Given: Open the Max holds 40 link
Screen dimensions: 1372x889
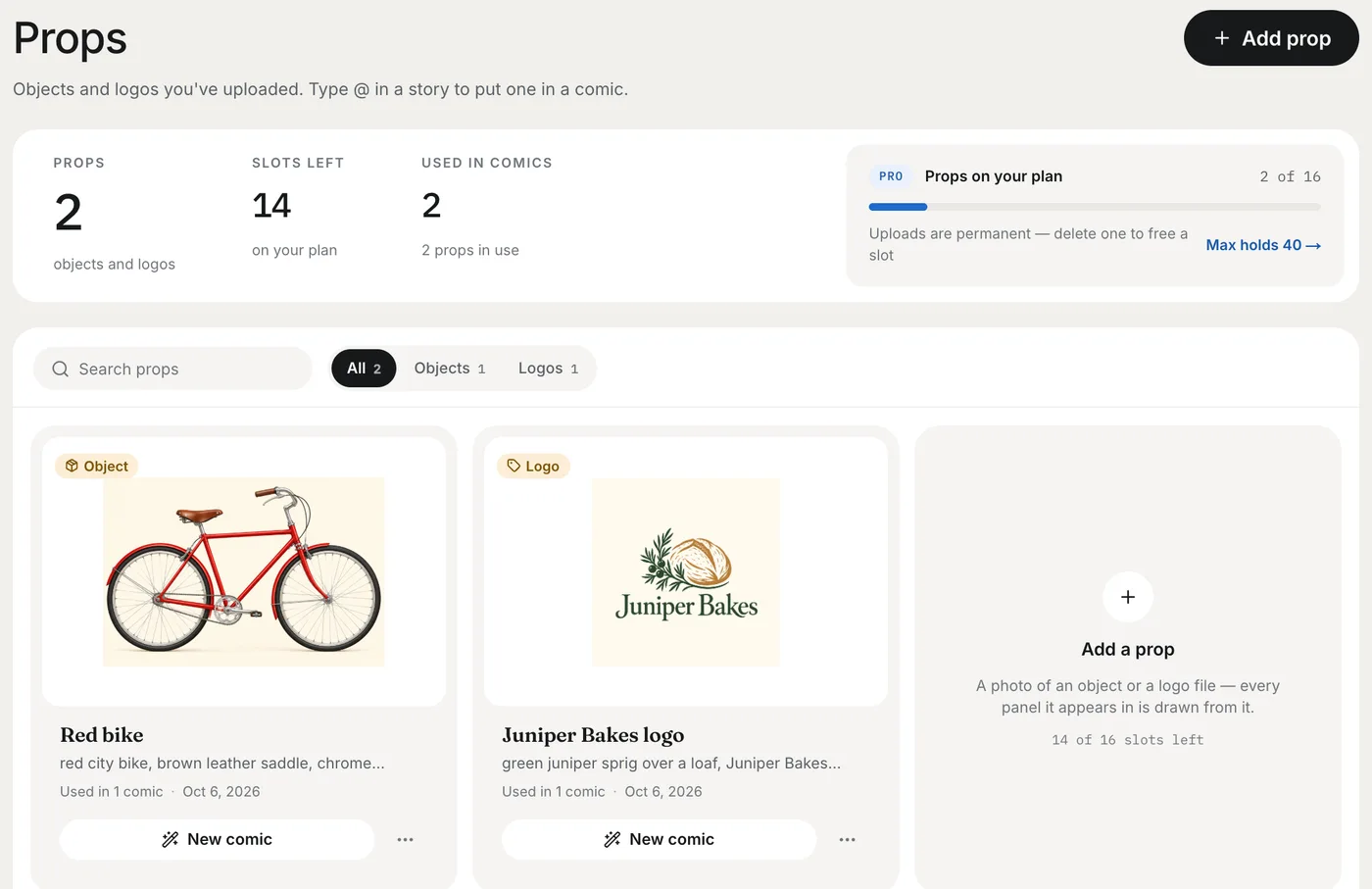Looking at the screenshot, I should point(1263,245).
